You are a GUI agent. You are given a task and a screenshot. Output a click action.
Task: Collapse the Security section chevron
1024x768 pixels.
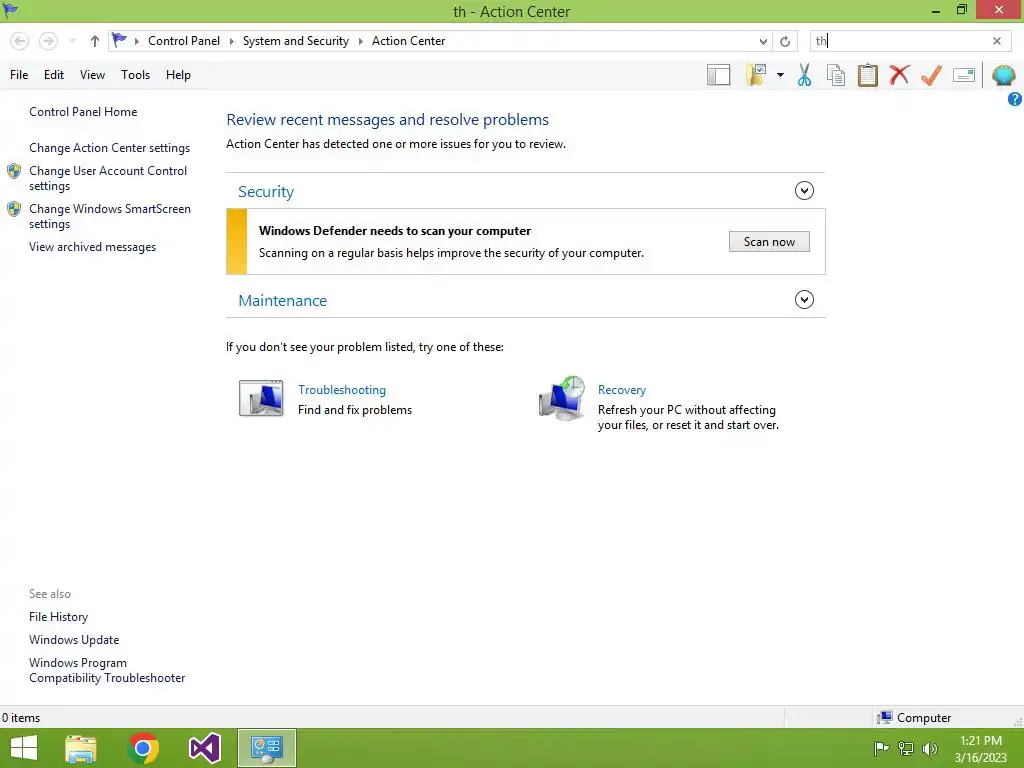[804, 191]
